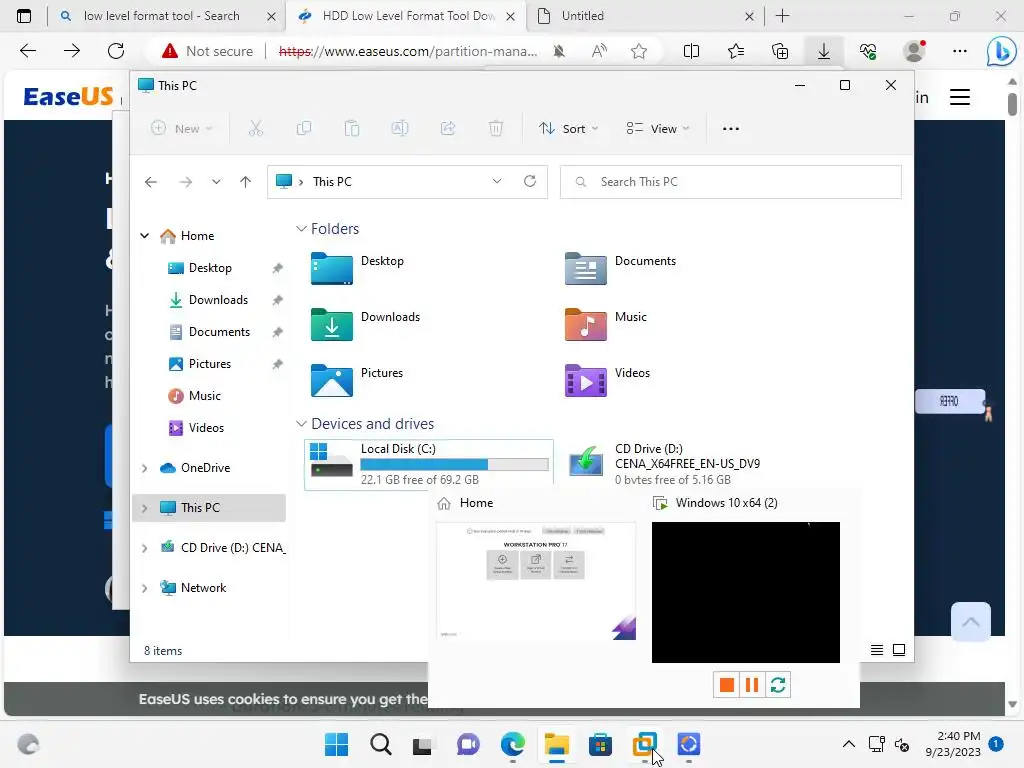Image resolution: width=1024 pixels, height=768 pixels.
Task: Go forward in File Explorer navigation
Action: point(186,182)
